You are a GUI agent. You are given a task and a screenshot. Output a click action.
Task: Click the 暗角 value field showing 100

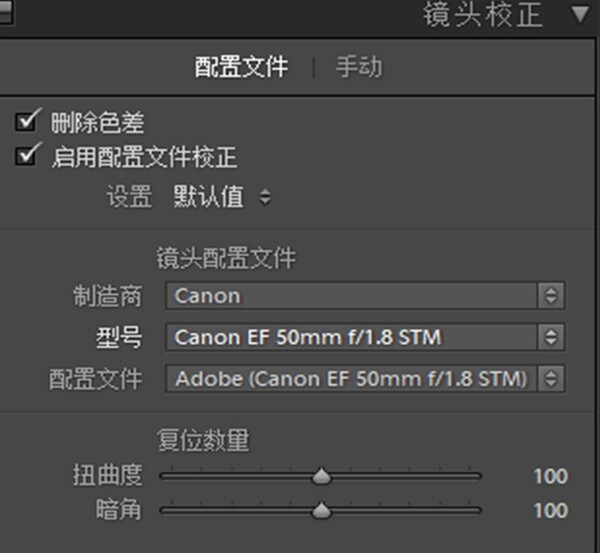[x=550, y=511]
